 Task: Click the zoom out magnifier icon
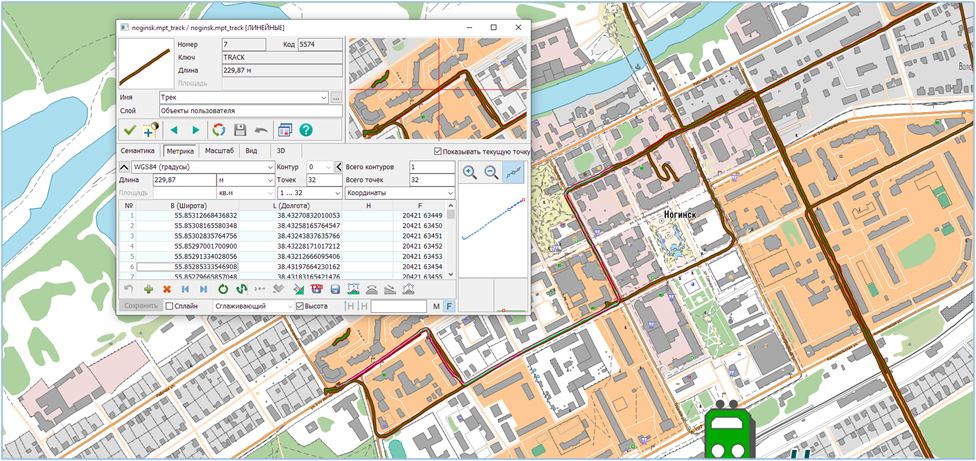[x=491, y=172]
